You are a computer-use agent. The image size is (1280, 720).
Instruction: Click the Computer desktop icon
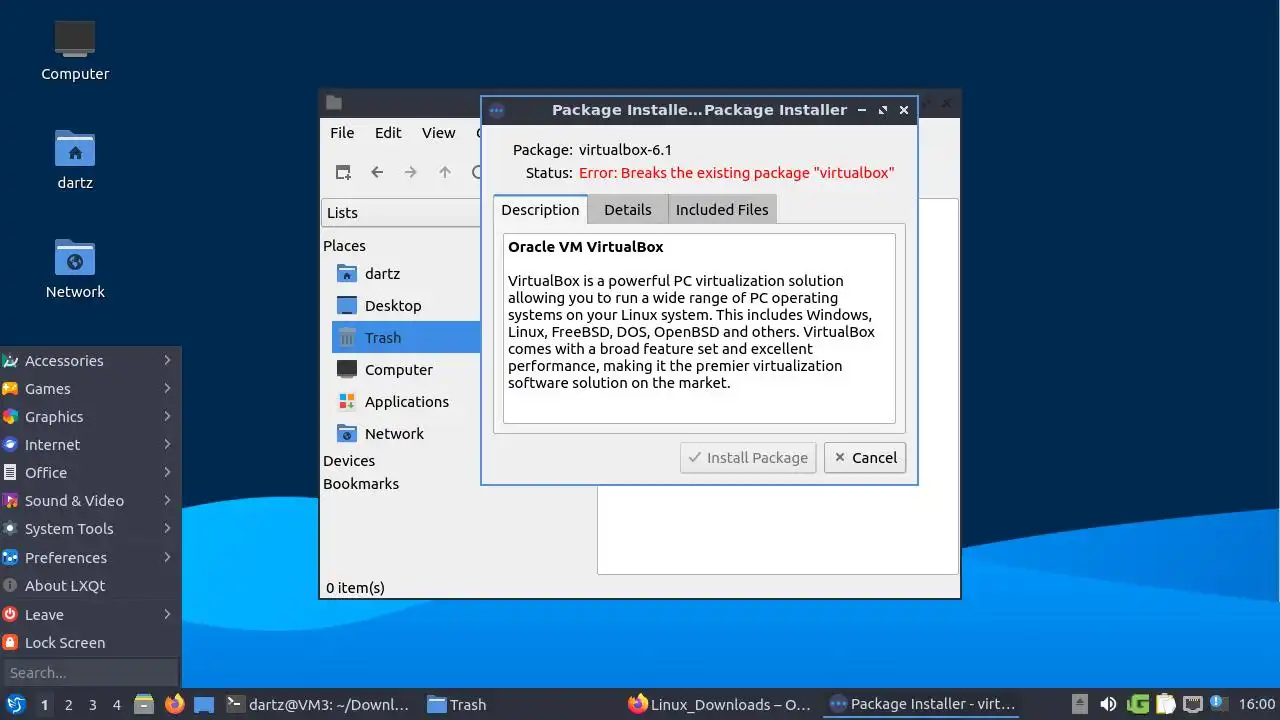pos(75,50)
